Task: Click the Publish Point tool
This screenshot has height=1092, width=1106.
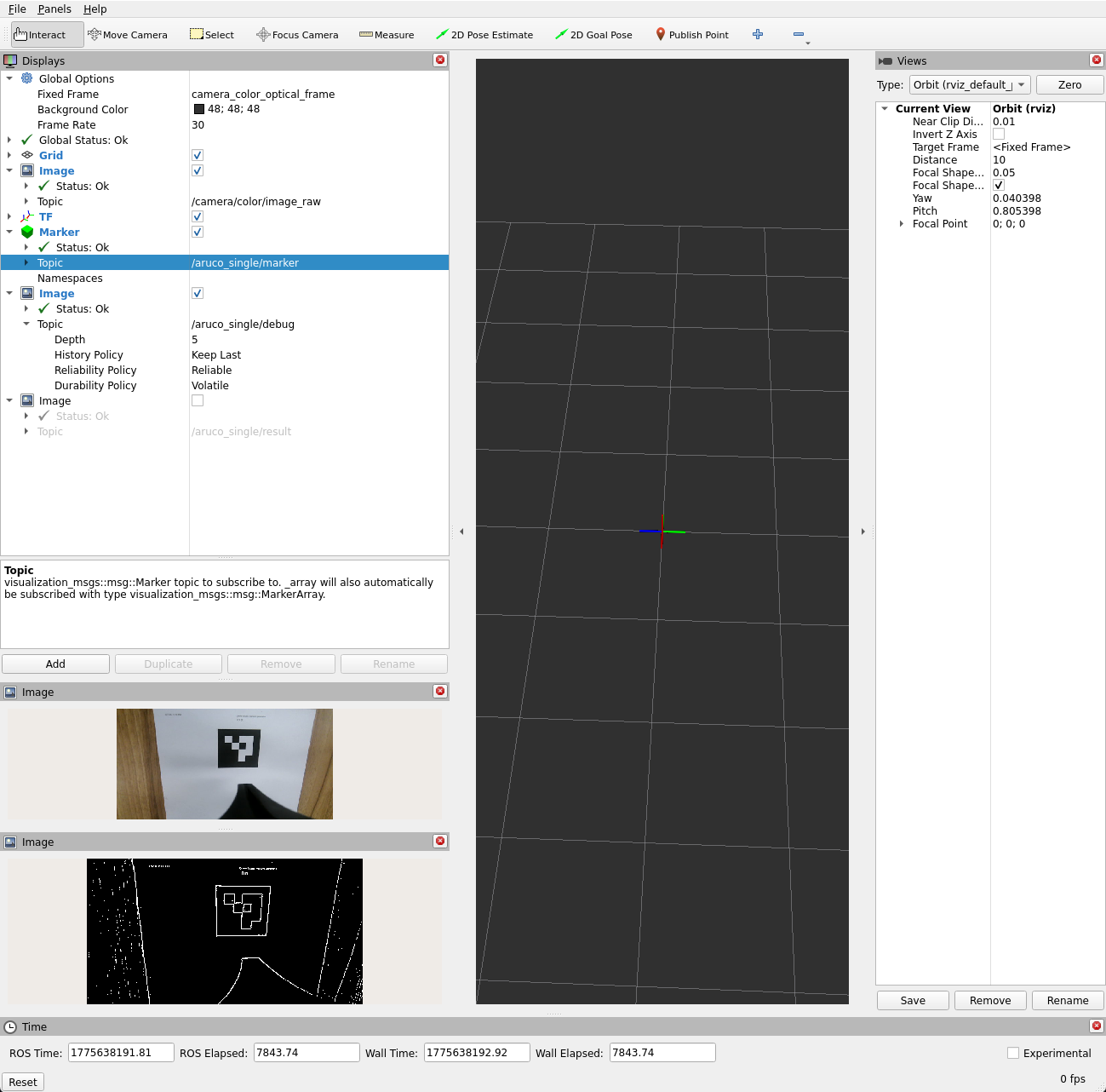Action: tap(691, 35)
